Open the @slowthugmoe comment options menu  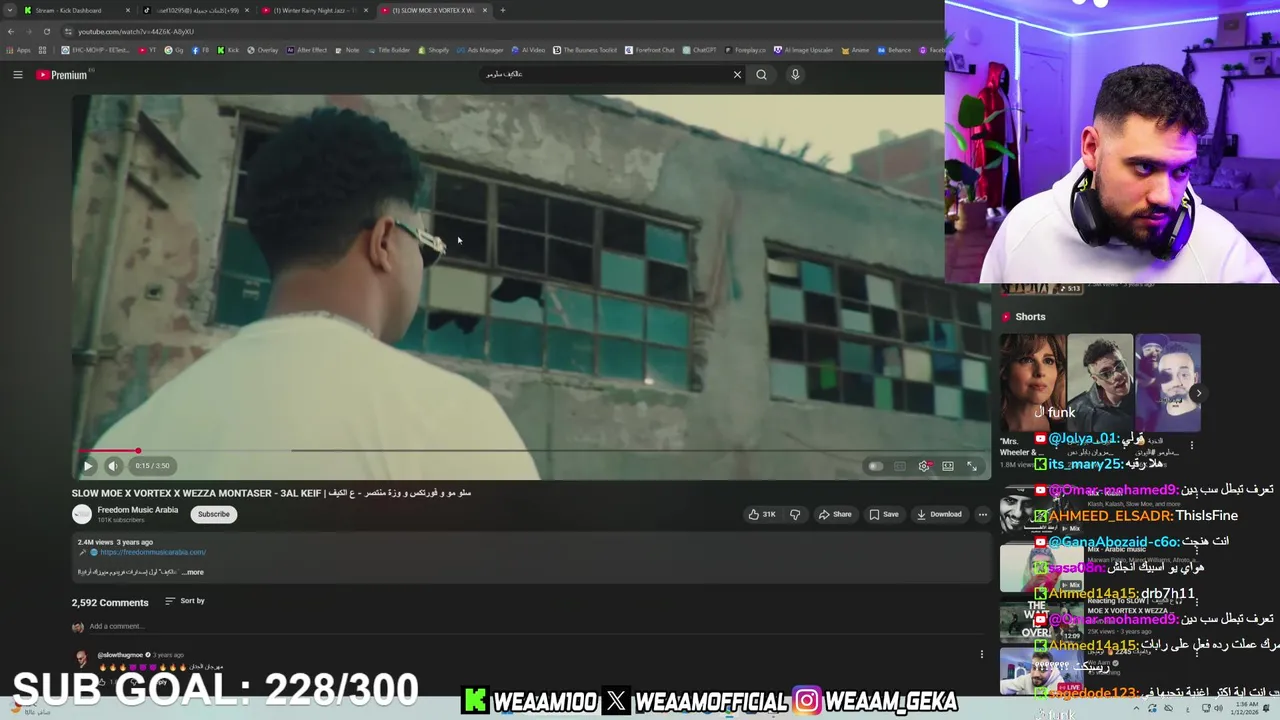click(982, 655)
